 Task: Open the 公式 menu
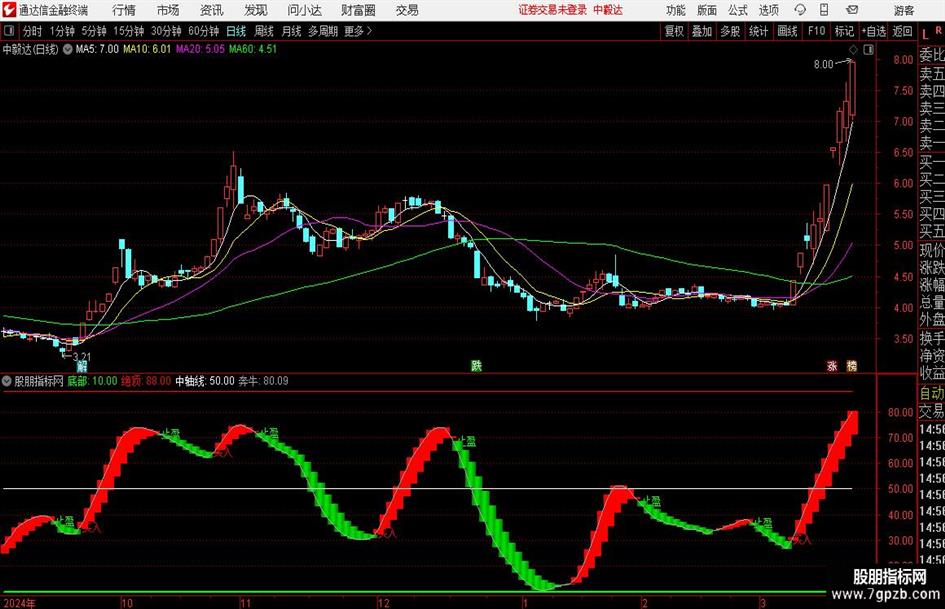738,10
